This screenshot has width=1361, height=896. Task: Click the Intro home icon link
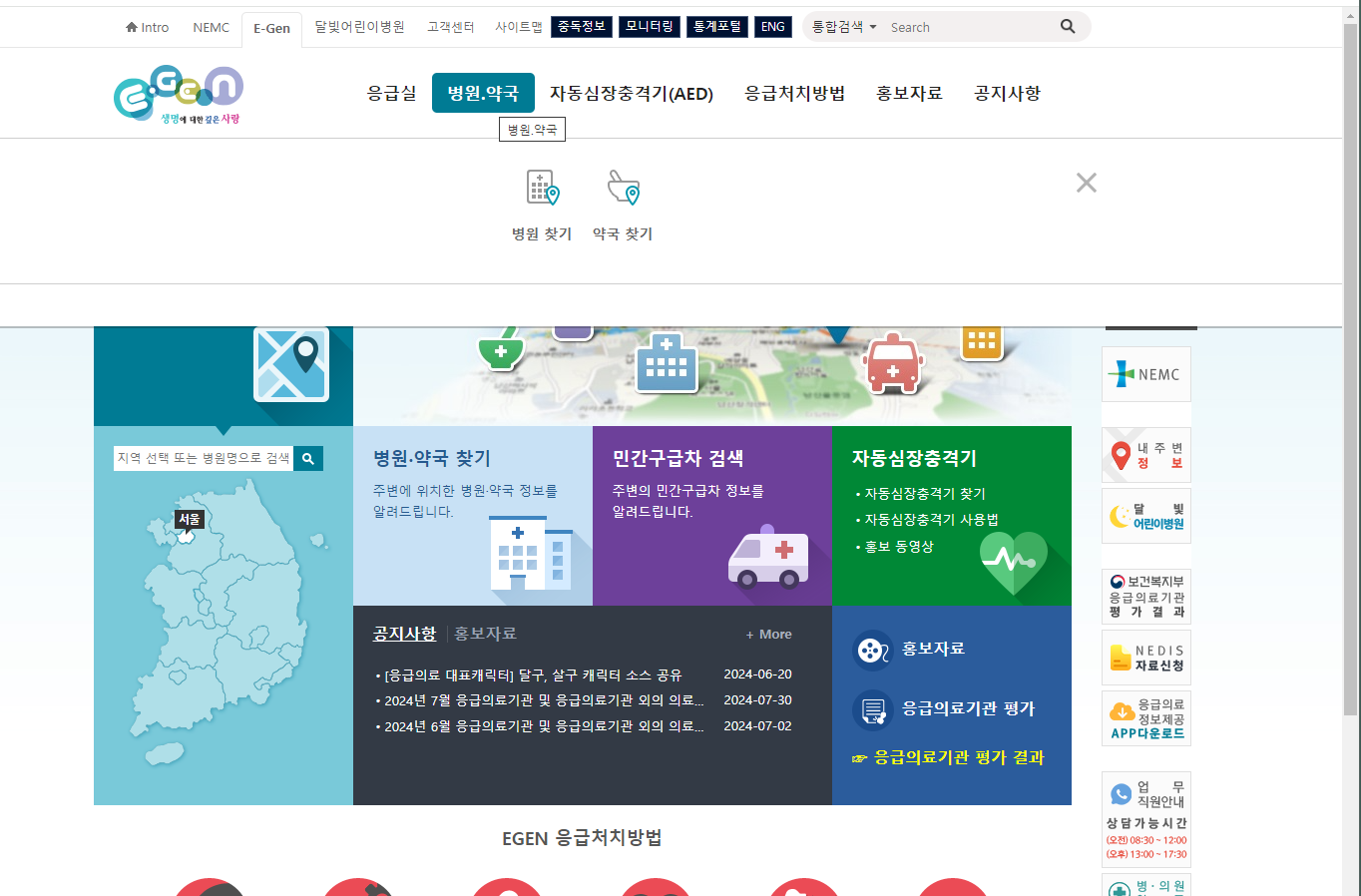pos(147,27)
